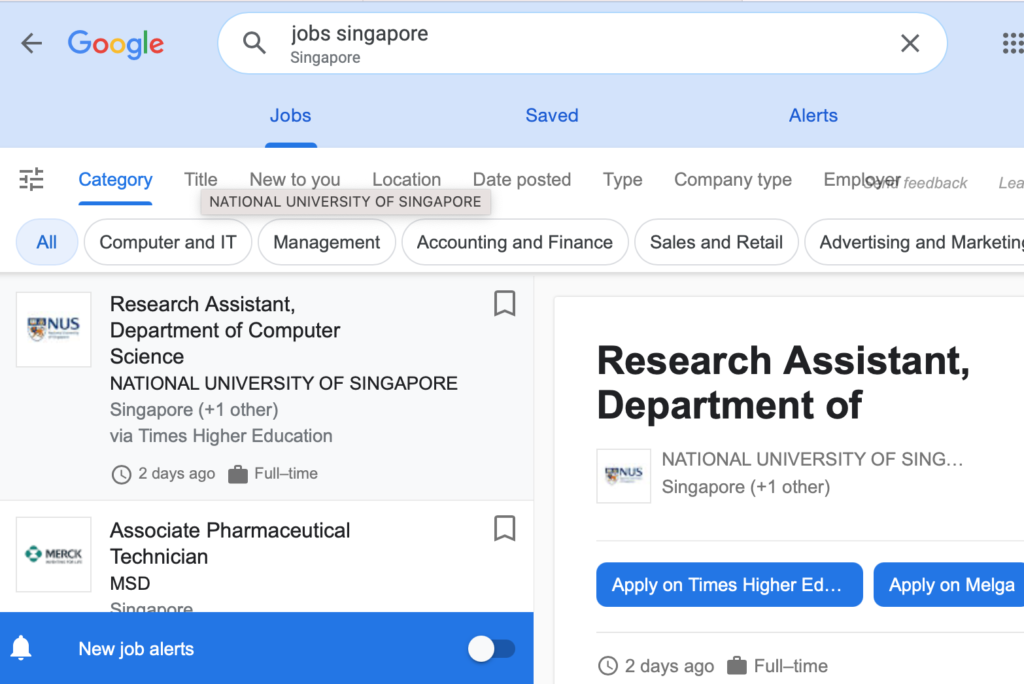
Task: Toggle the New job alerts switch
Action: 491,649
